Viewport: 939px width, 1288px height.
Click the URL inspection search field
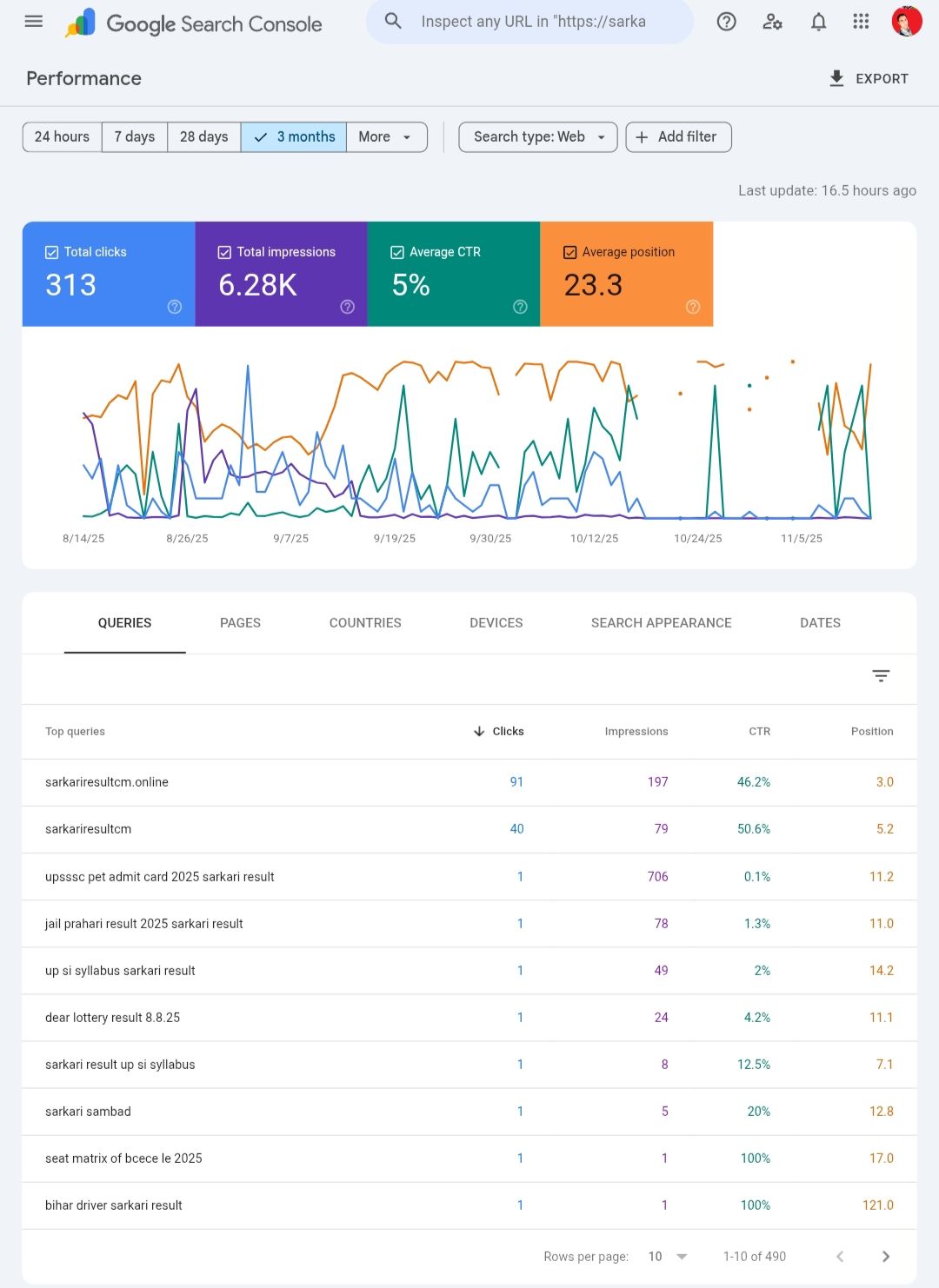coord(533,22)
